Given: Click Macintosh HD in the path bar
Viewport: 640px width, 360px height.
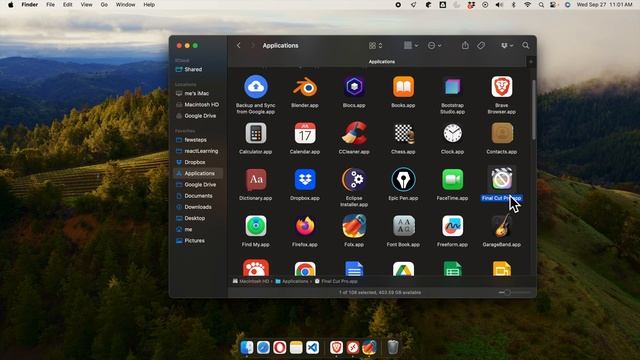Looking at the screenshot, I should click(x=251, y=281).
